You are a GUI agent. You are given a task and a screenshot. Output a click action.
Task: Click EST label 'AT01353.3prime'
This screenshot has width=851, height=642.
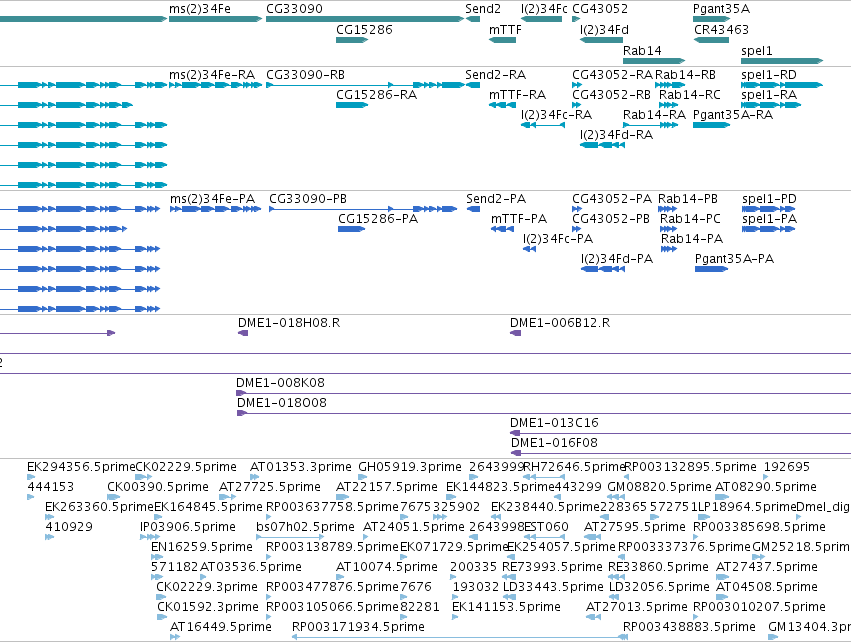(x=301, y=467)
